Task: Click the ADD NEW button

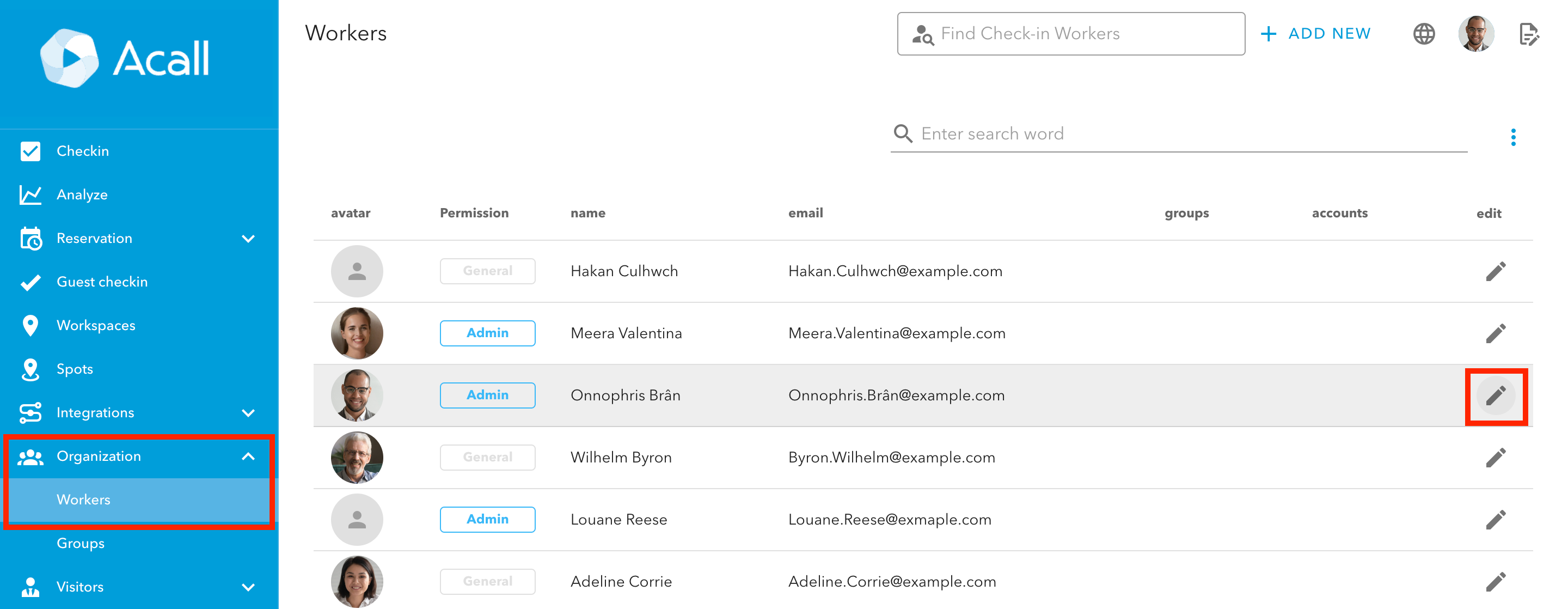Action: tap(1315, 33)
